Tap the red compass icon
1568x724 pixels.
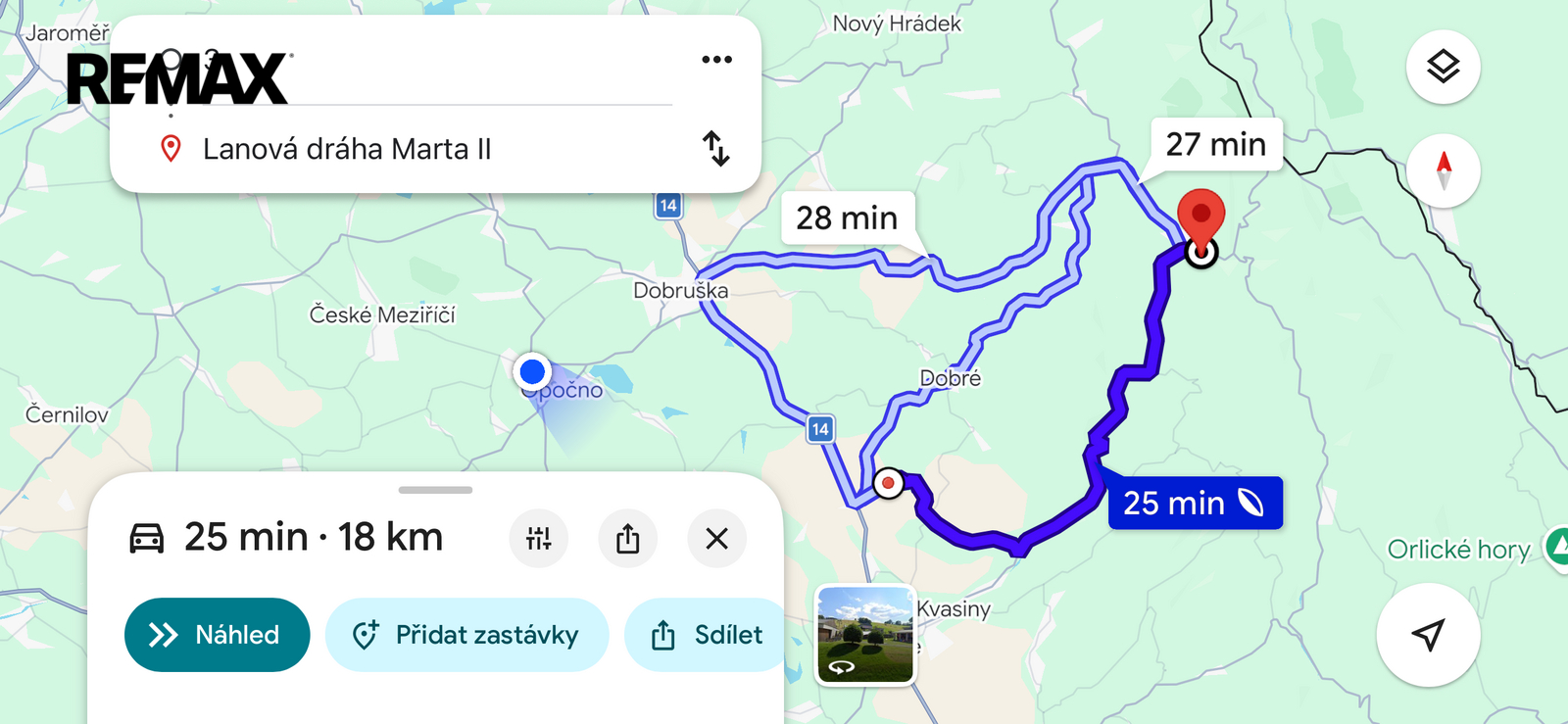[1443, 170]
